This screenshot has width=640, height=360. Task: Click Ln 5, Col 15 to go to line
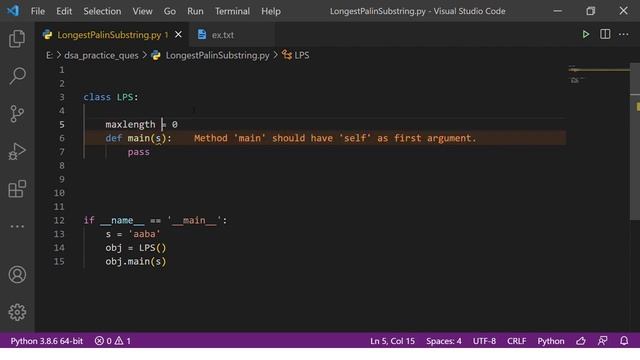(392, 340)
